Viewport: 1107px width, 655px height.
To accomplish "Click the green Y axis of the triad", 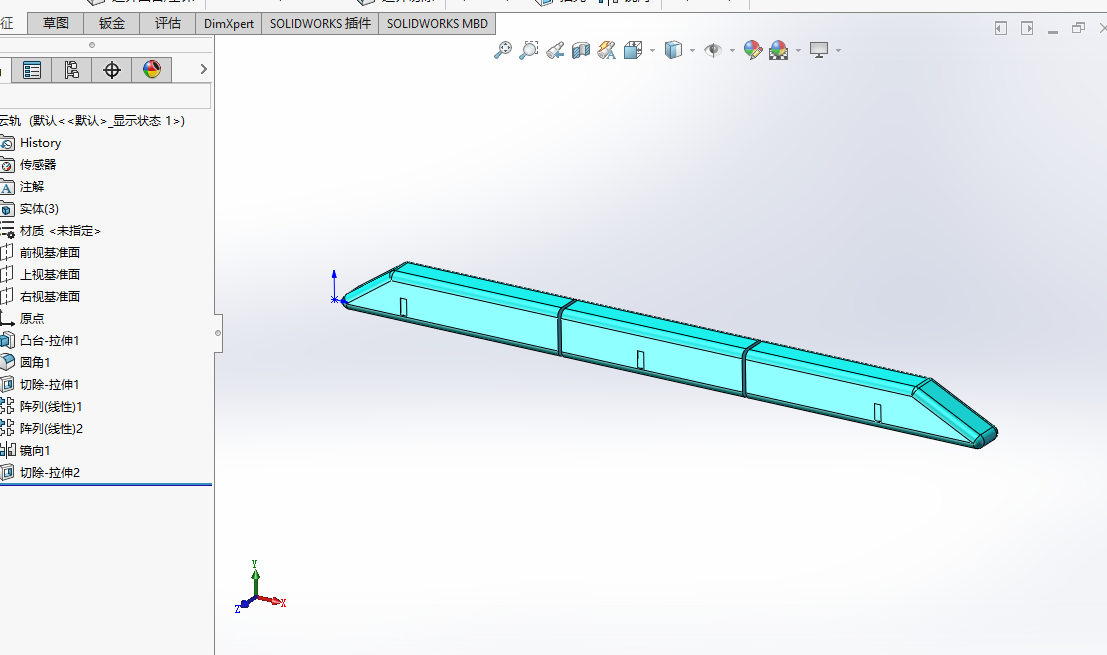I will click(255, 579).
